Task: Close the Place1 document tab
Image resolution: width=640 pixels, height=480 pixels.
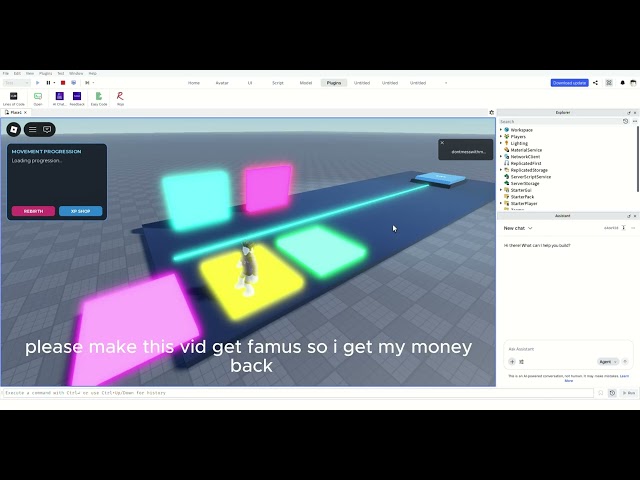Action: pyautogui.click(x=25, y=113)
